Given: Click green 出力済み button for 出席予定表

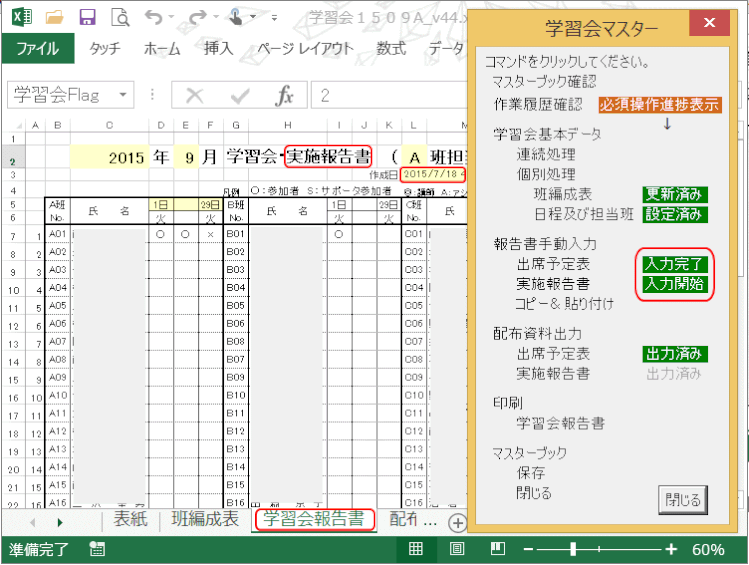Looking at the screenshot, I should pyautogui.click(x=674, y=354).
